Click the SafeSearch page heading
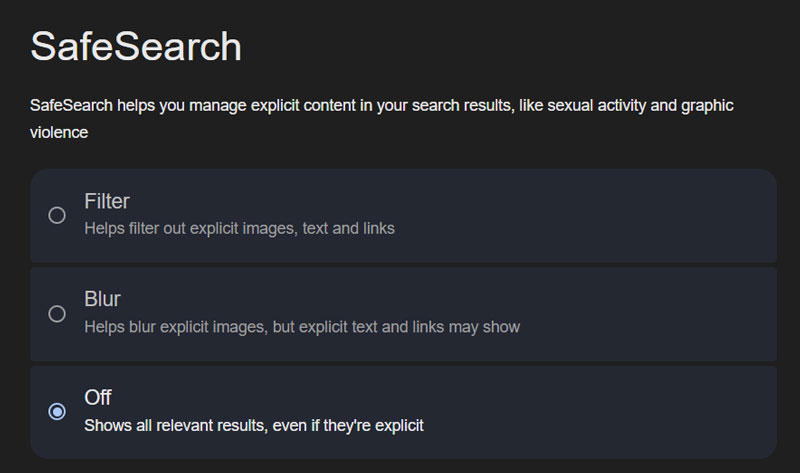 click(136, 47)
